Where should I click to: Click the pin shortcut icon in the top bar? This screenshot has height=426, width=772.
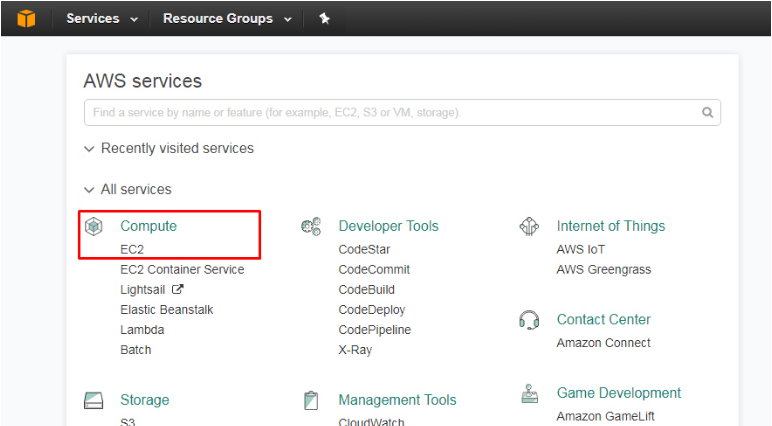pyautogui.click(x=324, y=19)
